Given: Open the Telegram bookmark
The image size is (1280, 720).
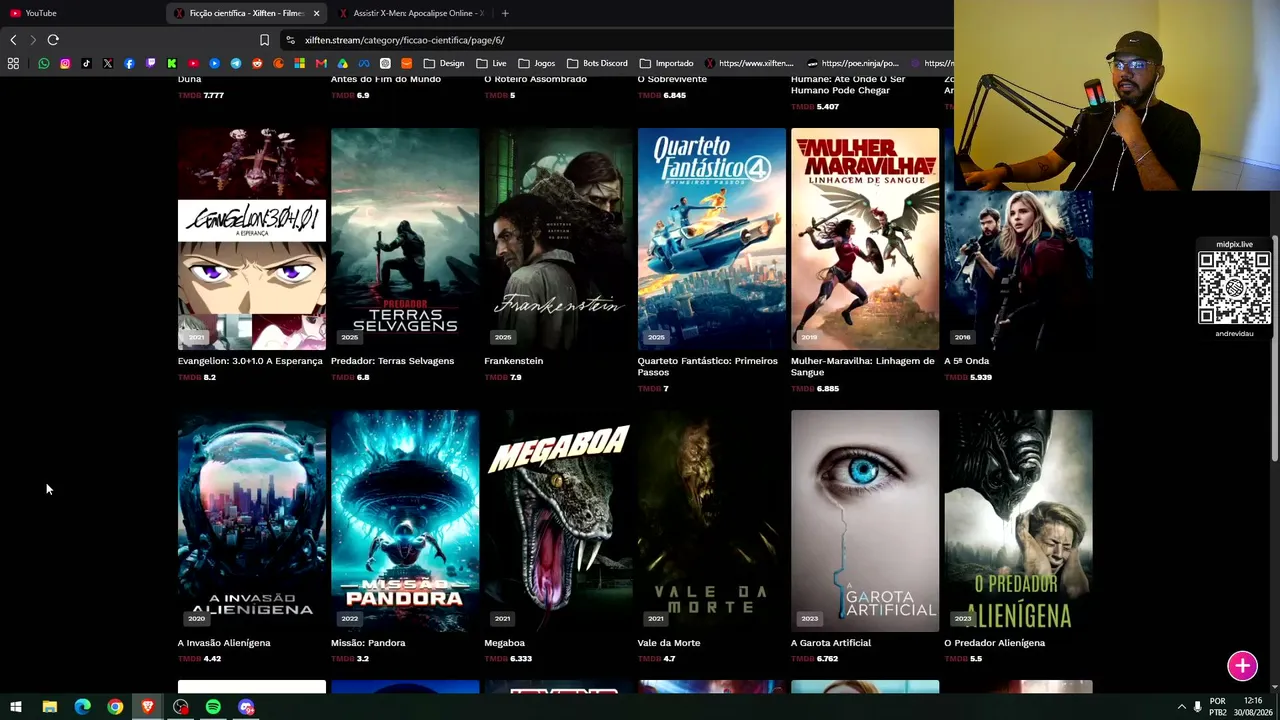Looking at the screenshot, I should (x=236, y=63).
